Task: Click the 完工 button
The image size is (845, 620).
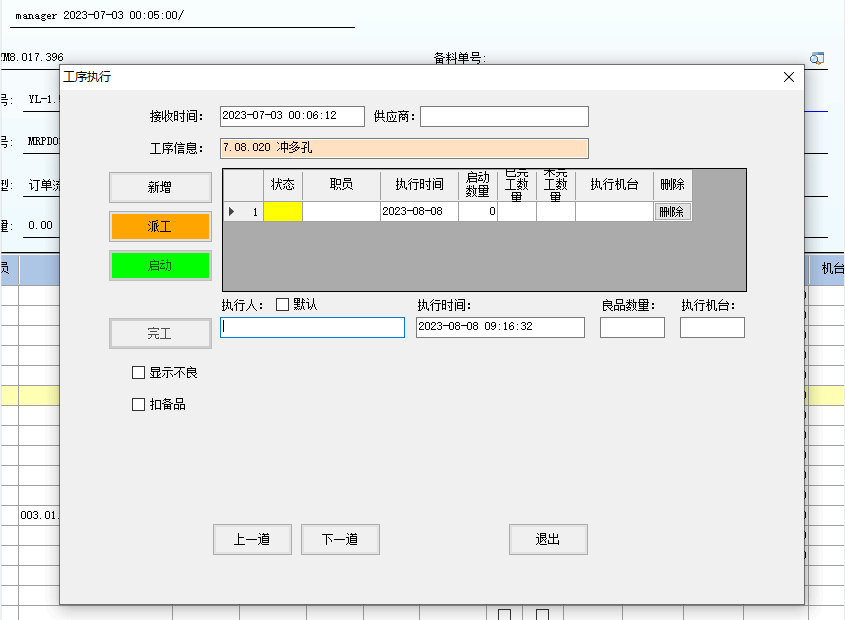Action: [160, 333]
